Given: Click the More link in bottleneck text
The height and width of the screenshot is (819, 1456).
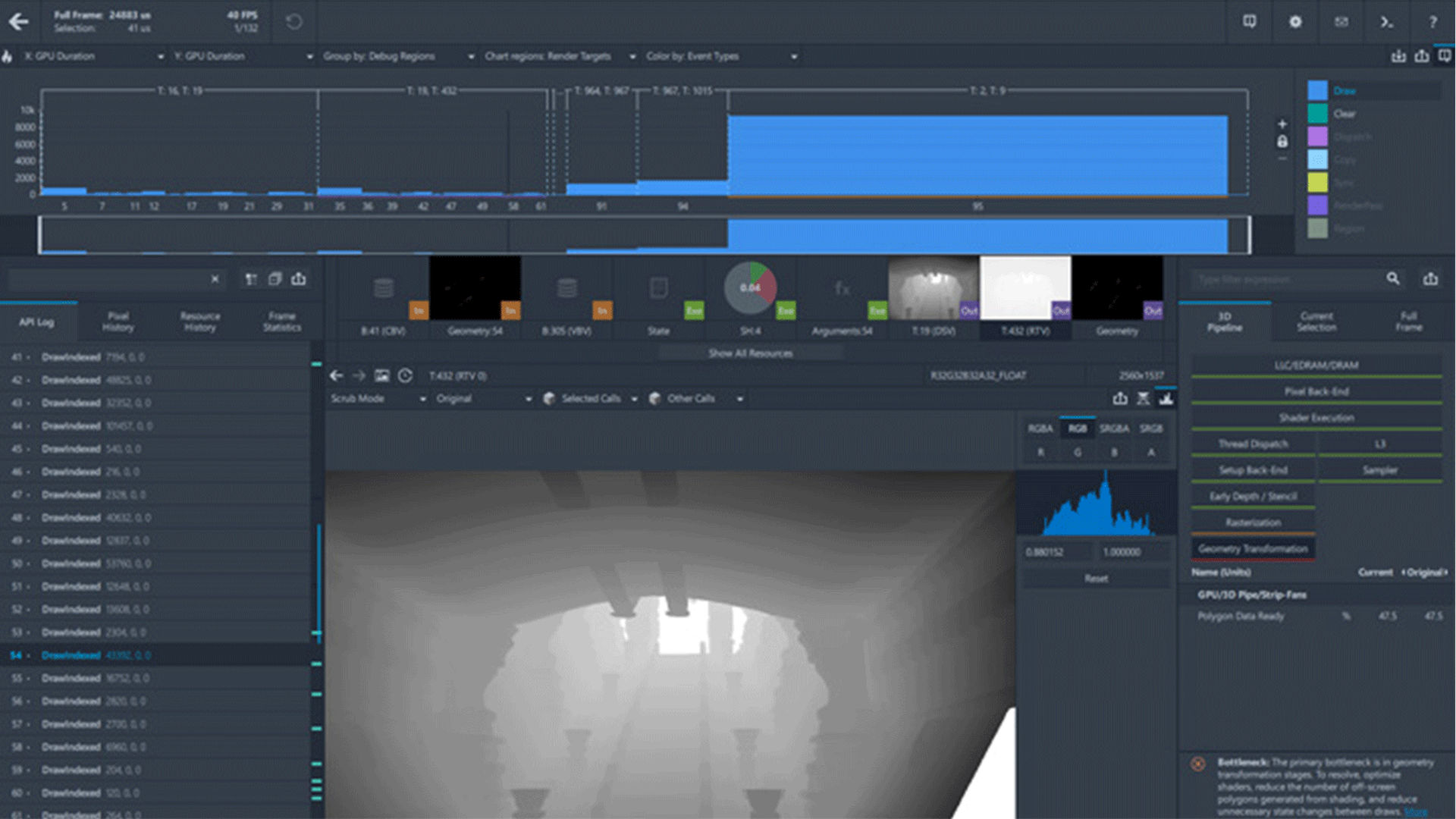Looking at the screenshot, I should tap(1415, 812).
